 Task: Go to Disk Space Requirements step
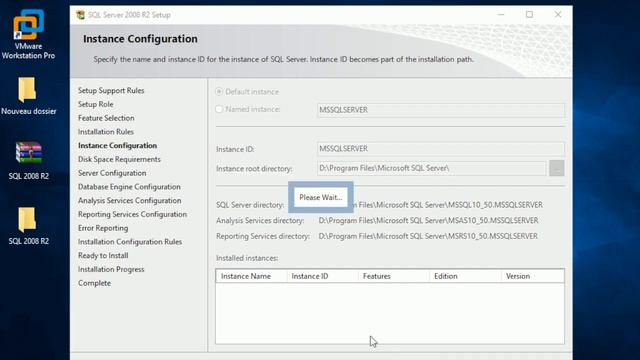pyautogui.click(x=119, y=159)
